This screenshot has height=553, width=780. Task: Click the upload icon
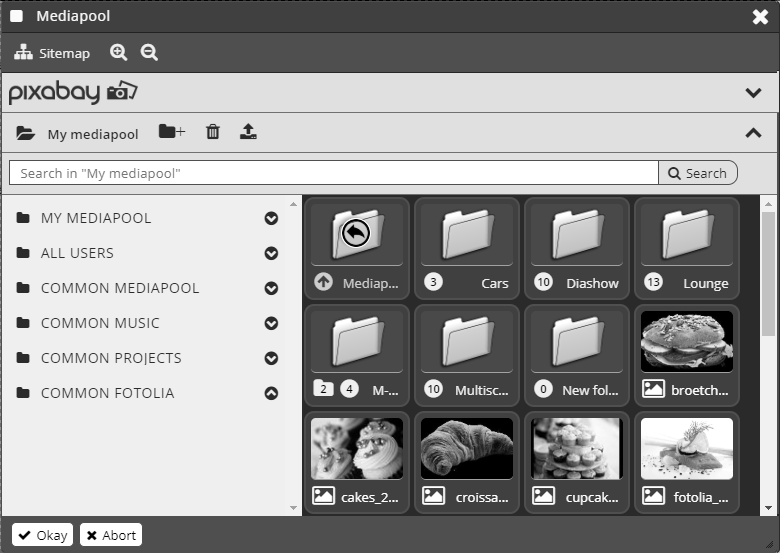(x=248, y=131)
